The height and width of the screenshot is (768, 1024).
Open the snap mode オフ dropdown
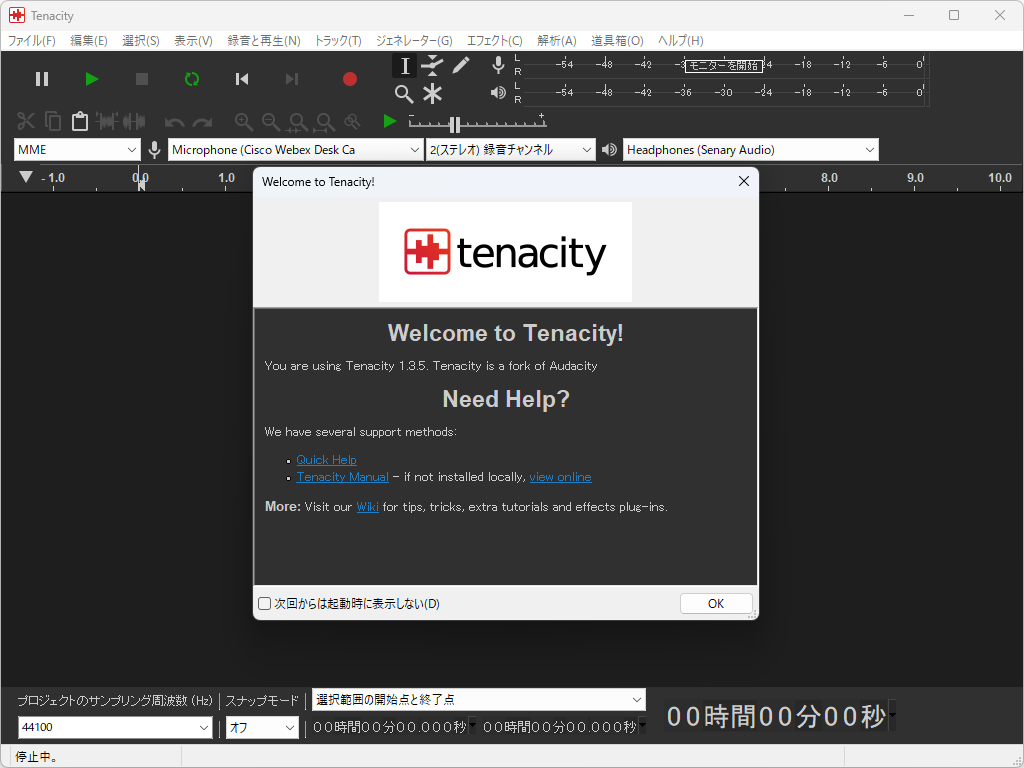262,727
